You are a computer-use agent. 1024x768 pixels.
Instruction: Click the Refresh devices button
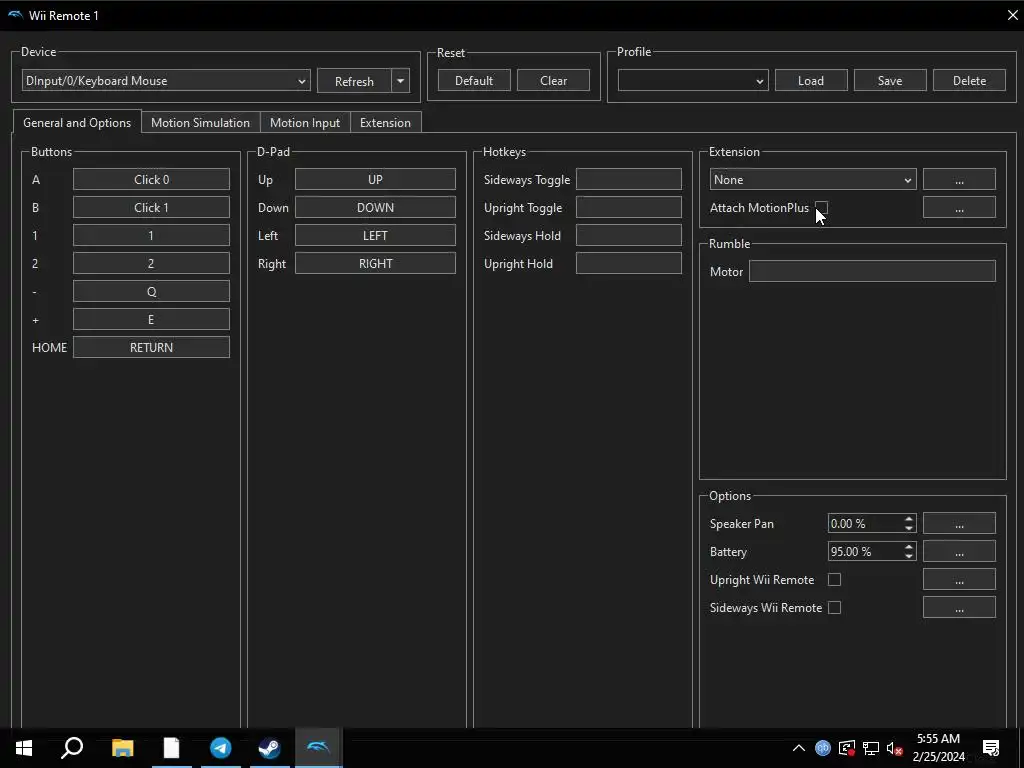(354, 81)
